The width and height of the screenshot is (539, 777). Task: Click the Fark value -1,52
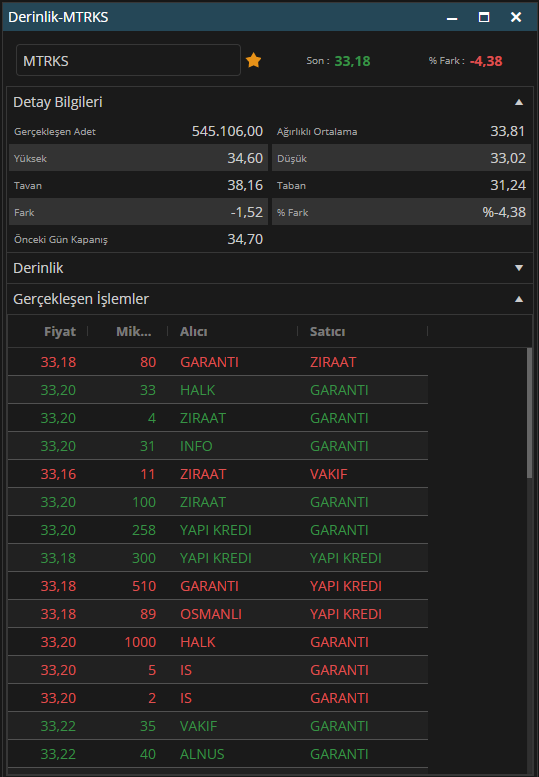(x=247, y=212)
